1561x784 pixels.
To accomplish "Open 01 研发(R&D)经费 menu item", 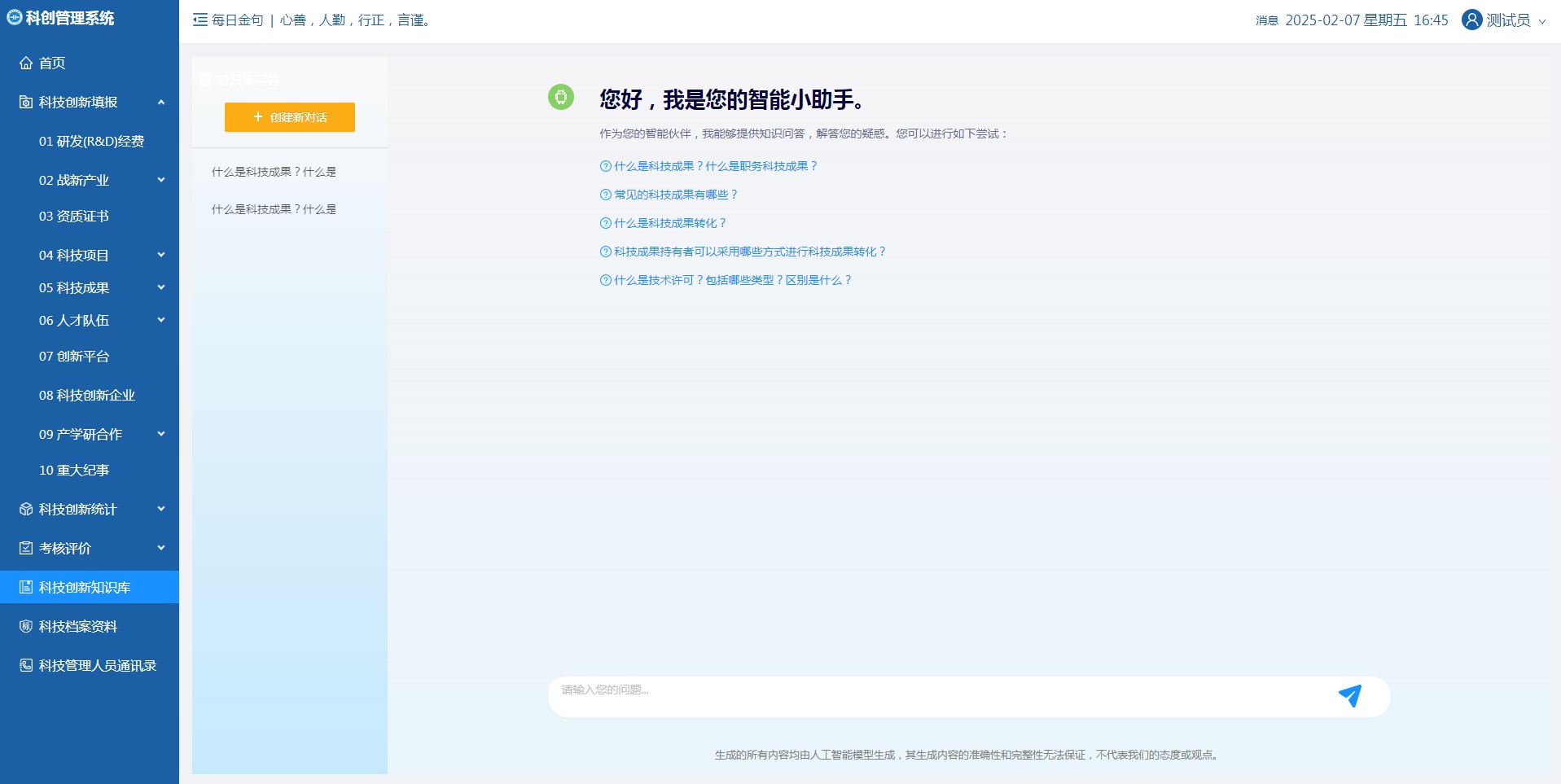I will (91, 141).
